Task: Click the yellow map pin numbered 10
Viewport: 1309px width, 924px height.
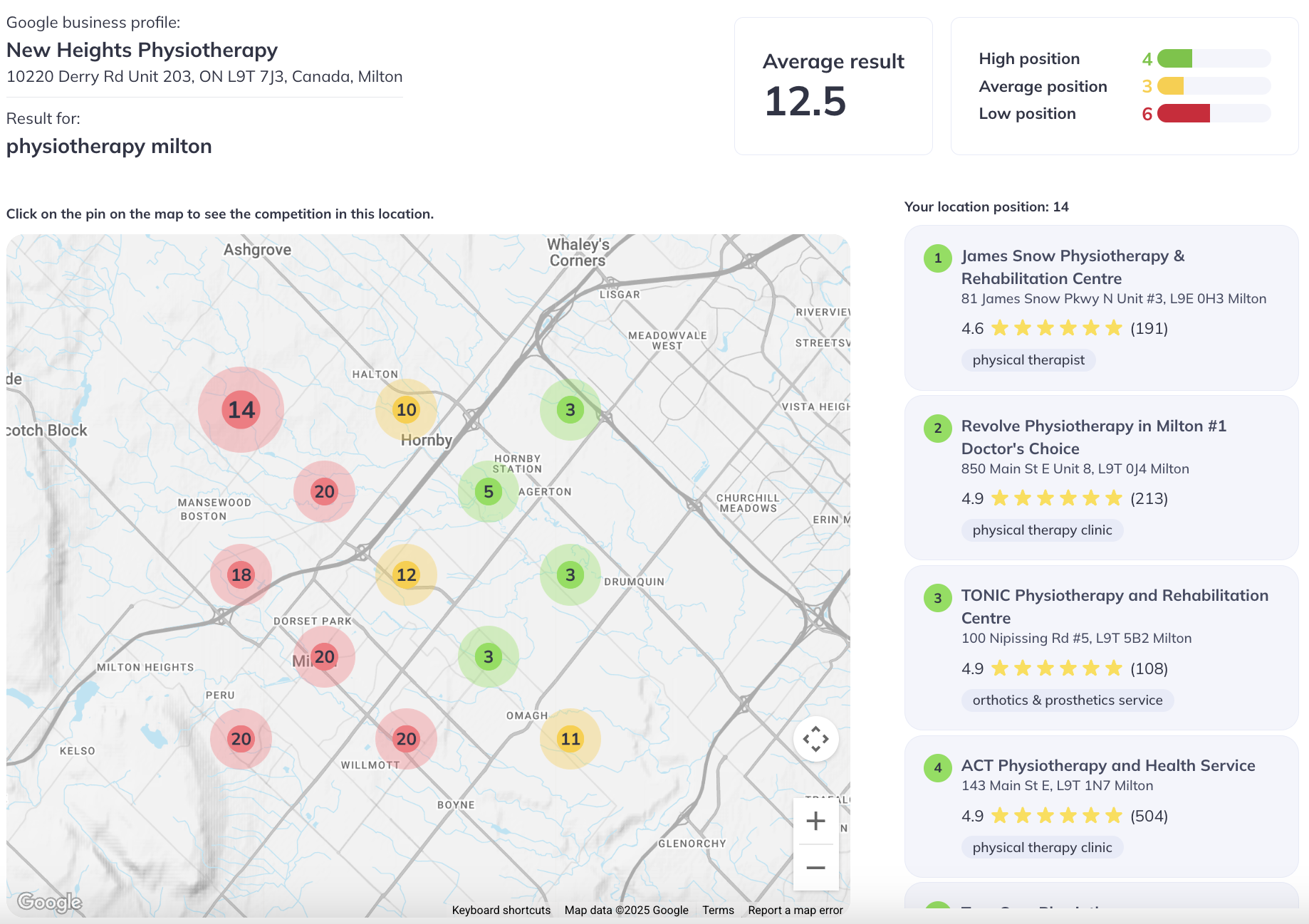Action: (x=406, y=409)
